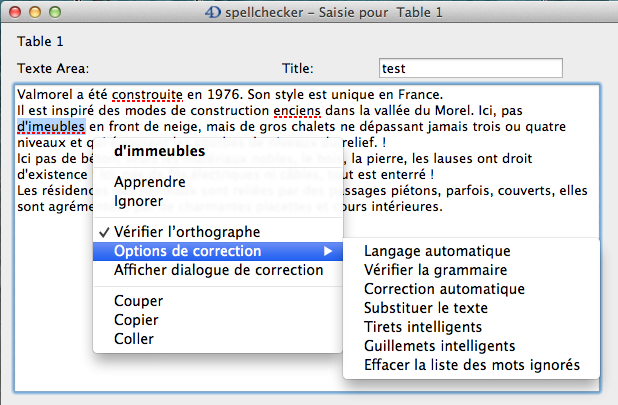
Task: Open Afficher dialogue de correction
Action: coord(204,270)
